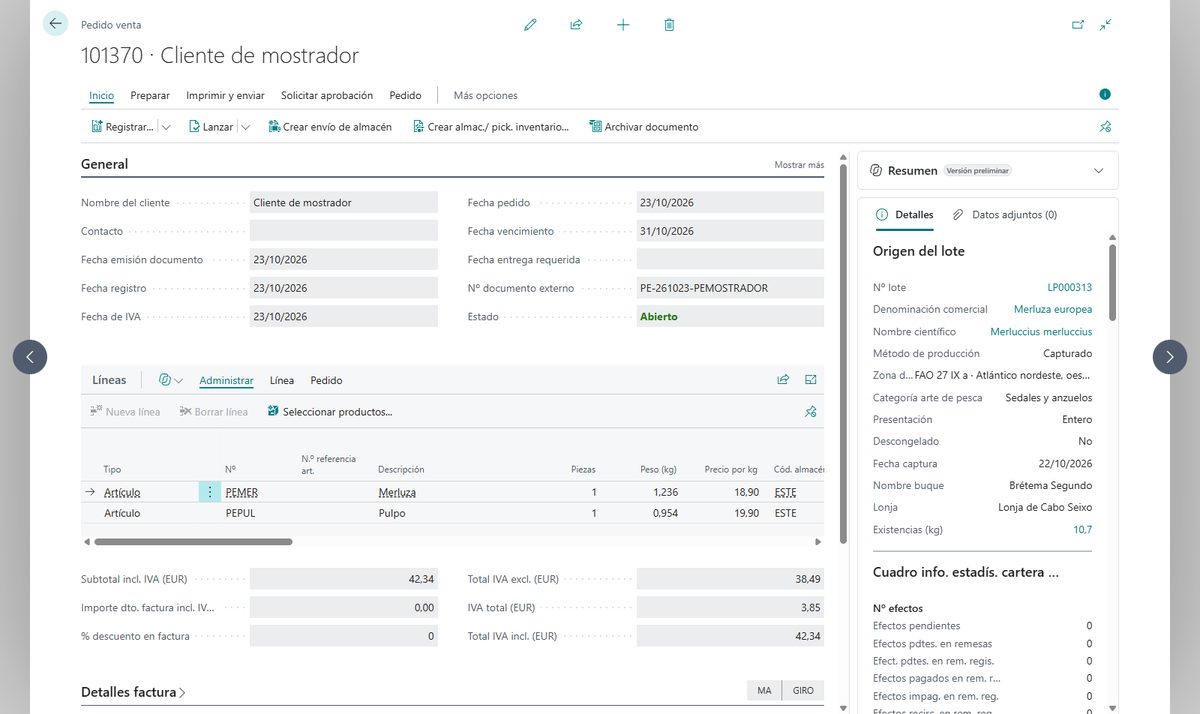This screenshot has height=714, width=1200.
Task: Click the pencil edit icon
Action: 530,24
